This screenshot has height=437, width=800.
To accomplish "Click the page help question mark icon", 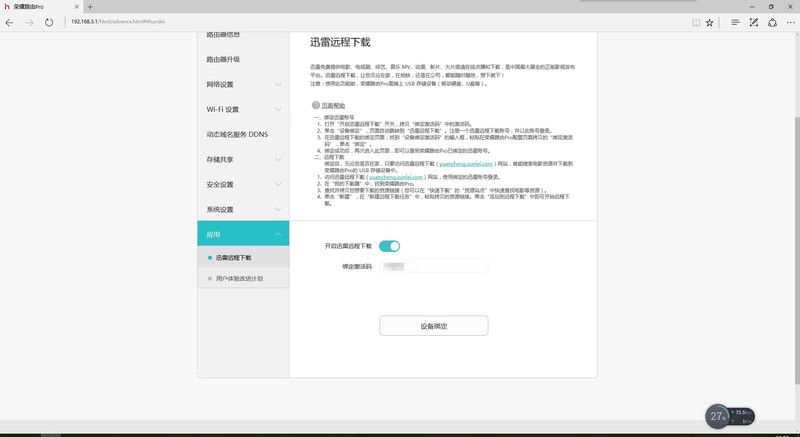I will click(x=315, y=105).
